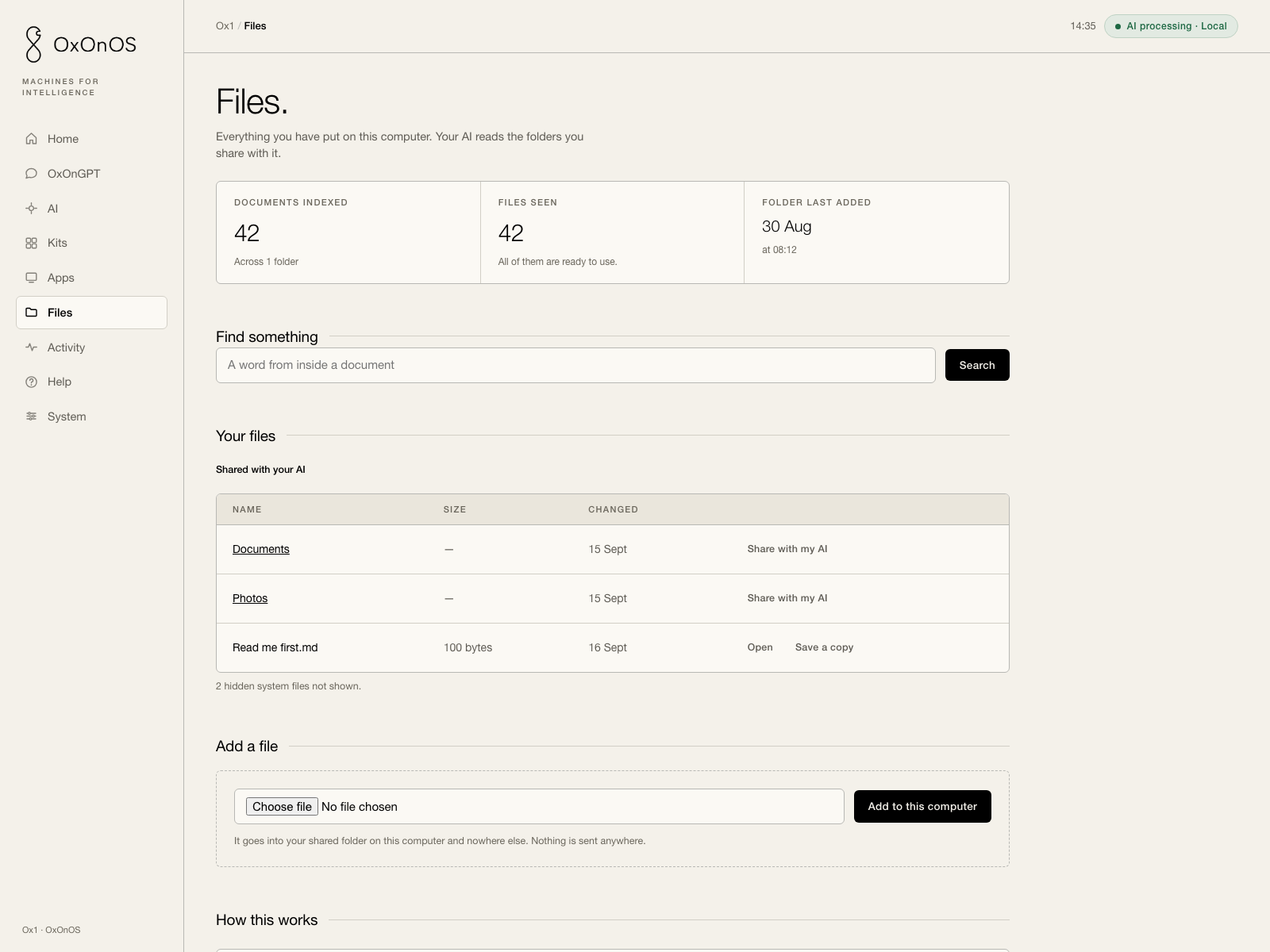The width and height of the screenshot is (1270, 952).
Task: Open the Read me first.md file
Action: pos(760,647)
